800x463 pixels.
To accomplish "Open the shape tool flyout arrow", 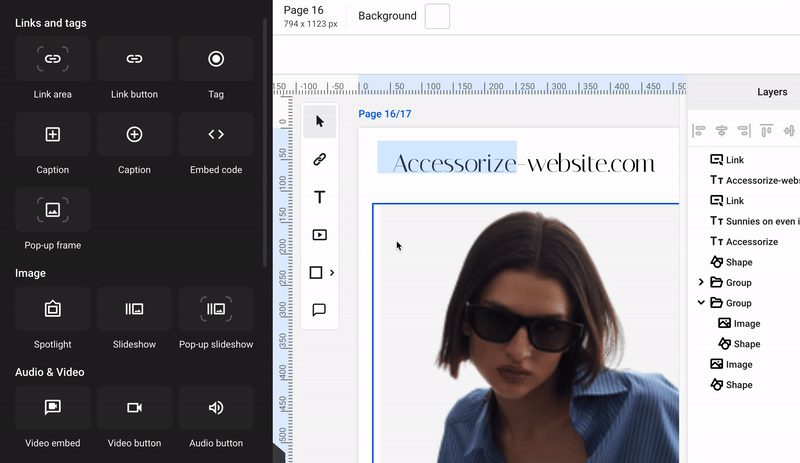I will tap(332, 273).
